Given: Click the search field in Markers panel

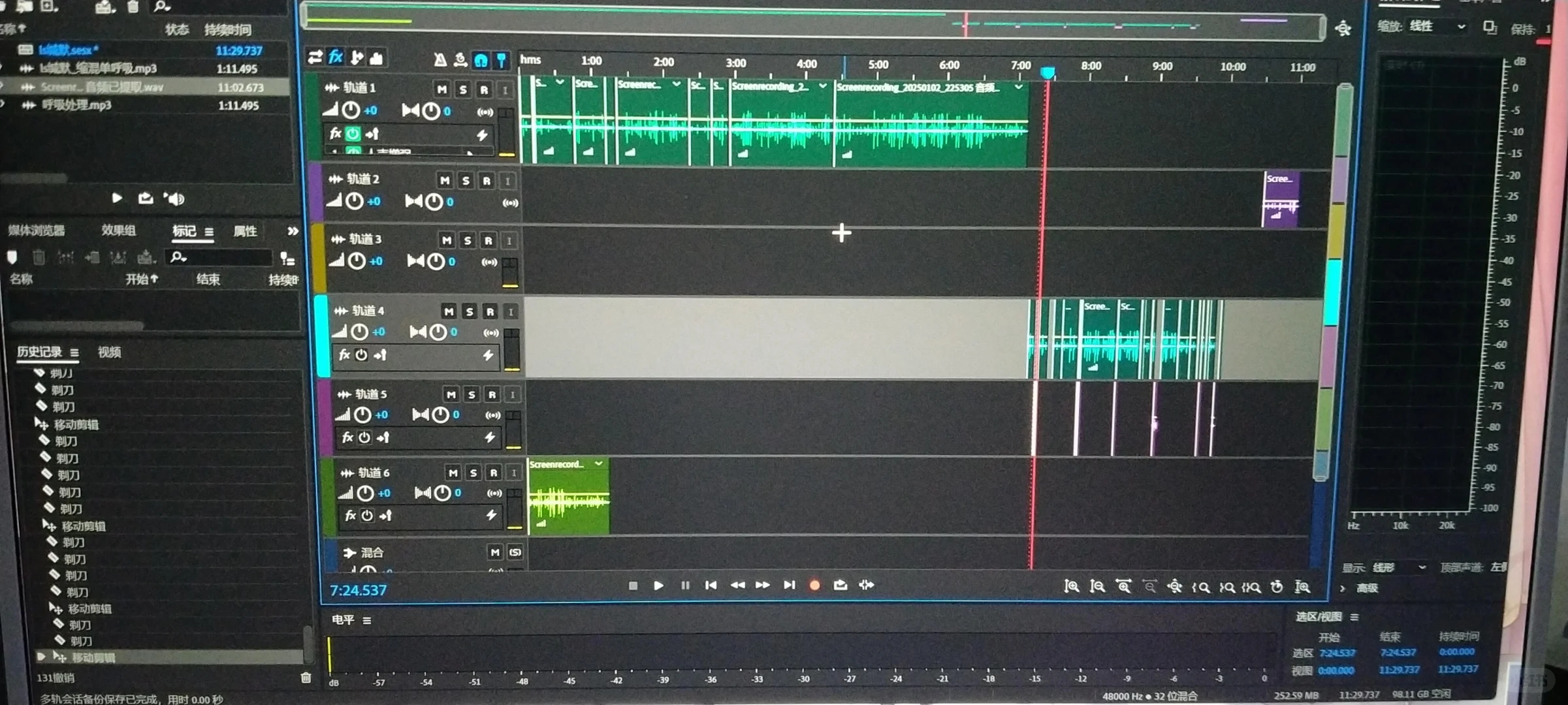Looking at the screenshot, I should coord(219,258).
